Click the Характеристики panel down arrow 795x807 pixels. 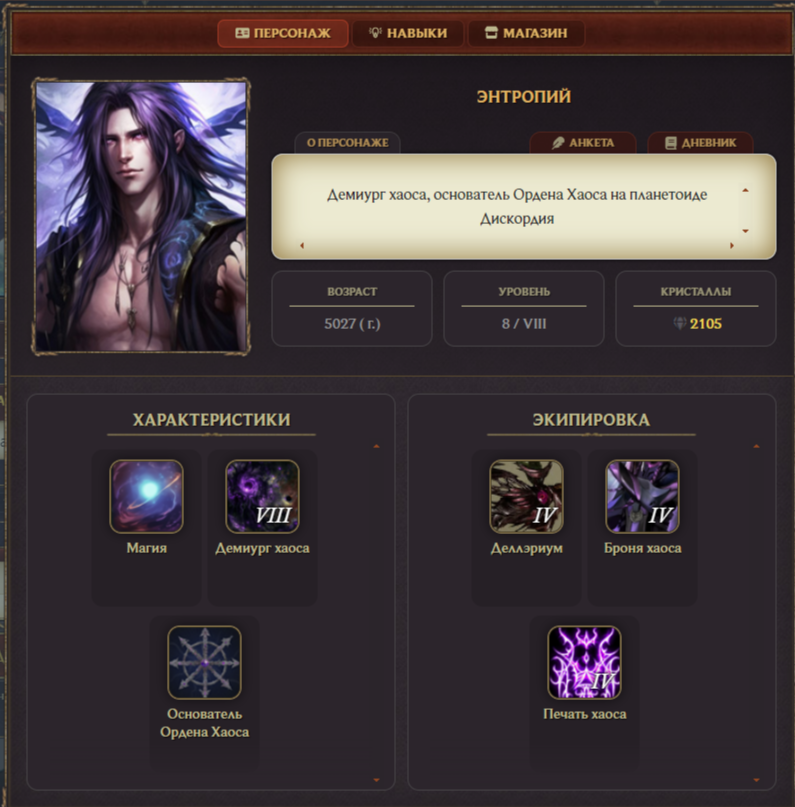click(376, 780)
